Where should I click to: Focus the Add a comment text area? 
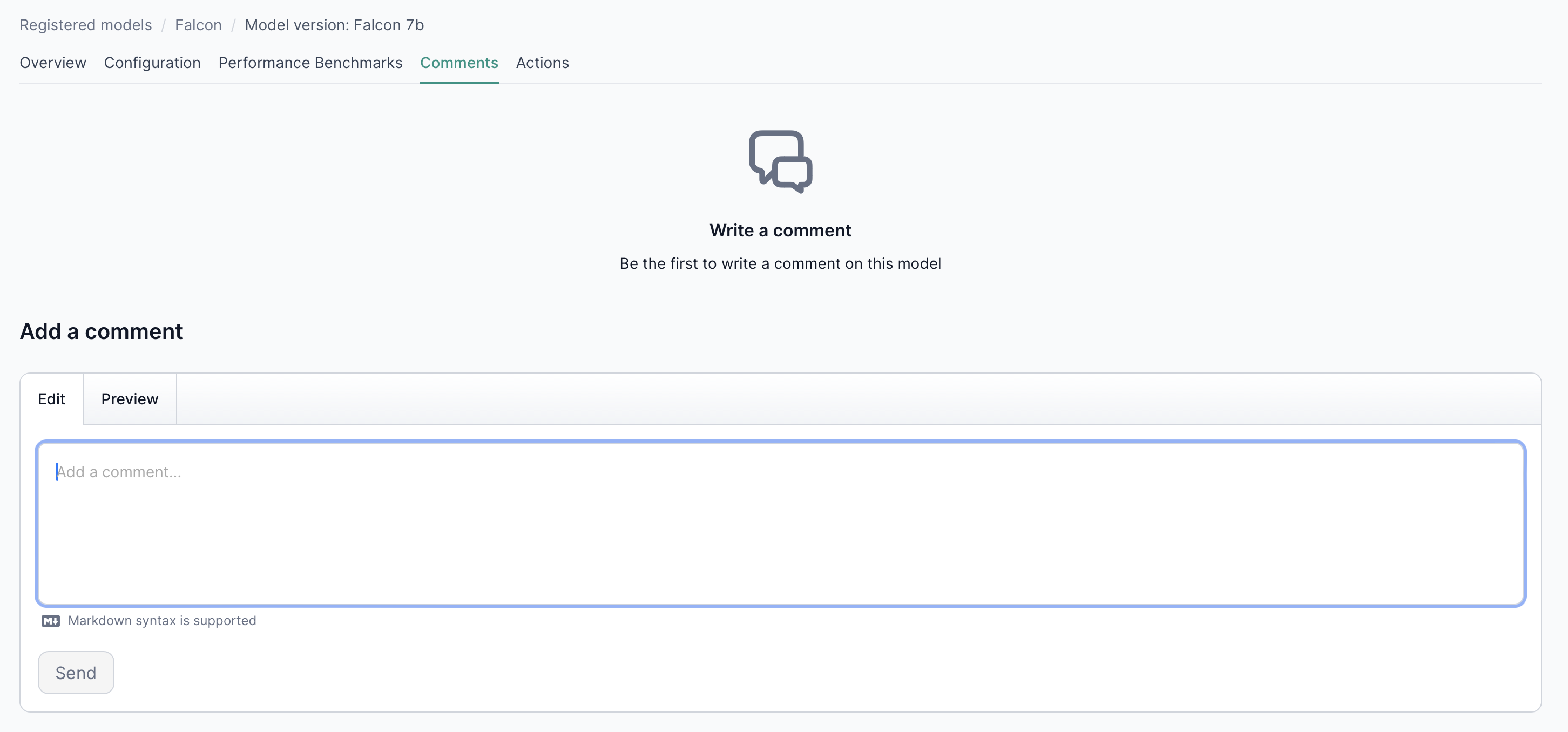click(780, 523)
